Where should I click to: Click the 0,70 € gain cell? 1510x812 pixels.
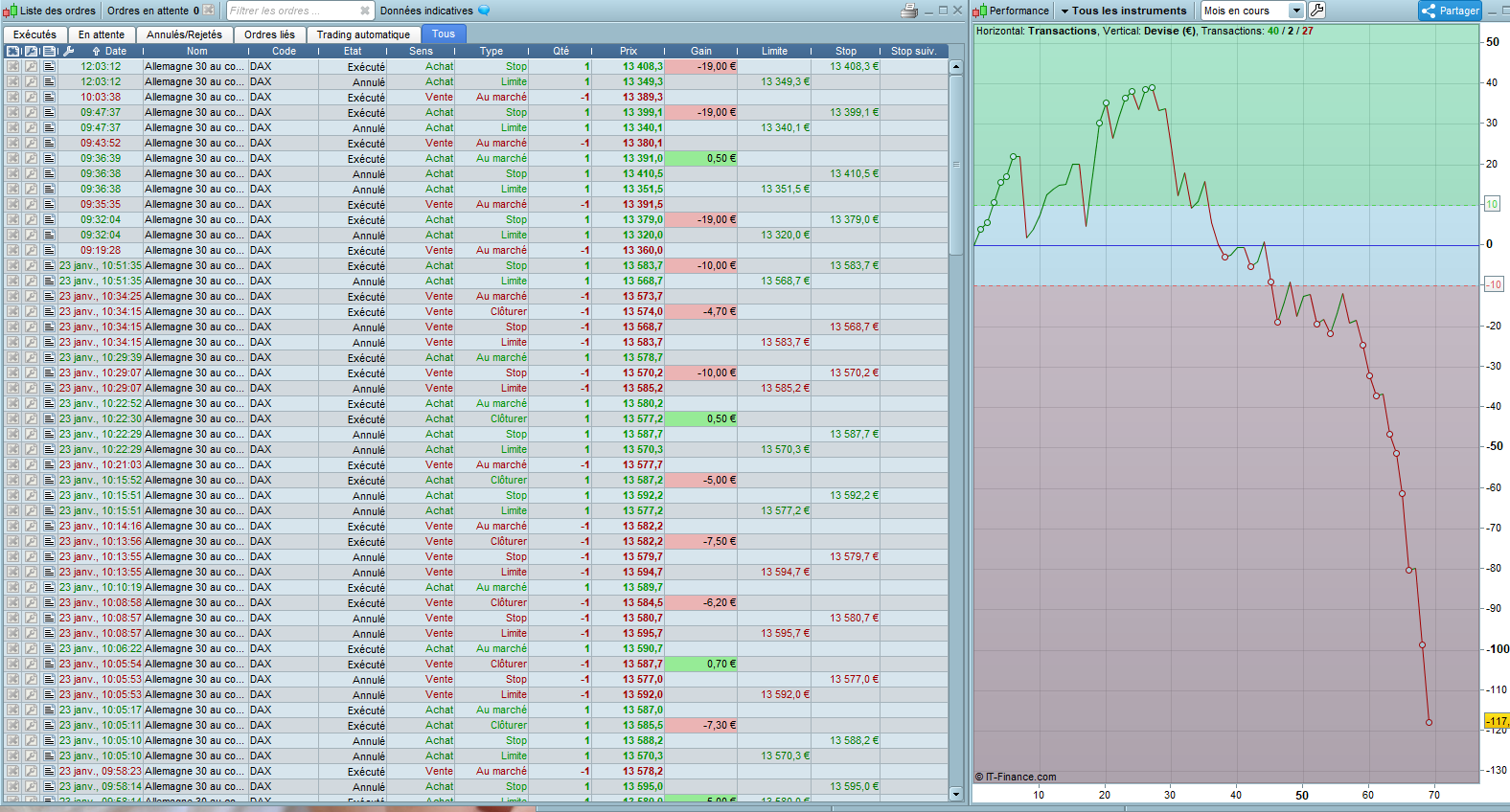700,664
